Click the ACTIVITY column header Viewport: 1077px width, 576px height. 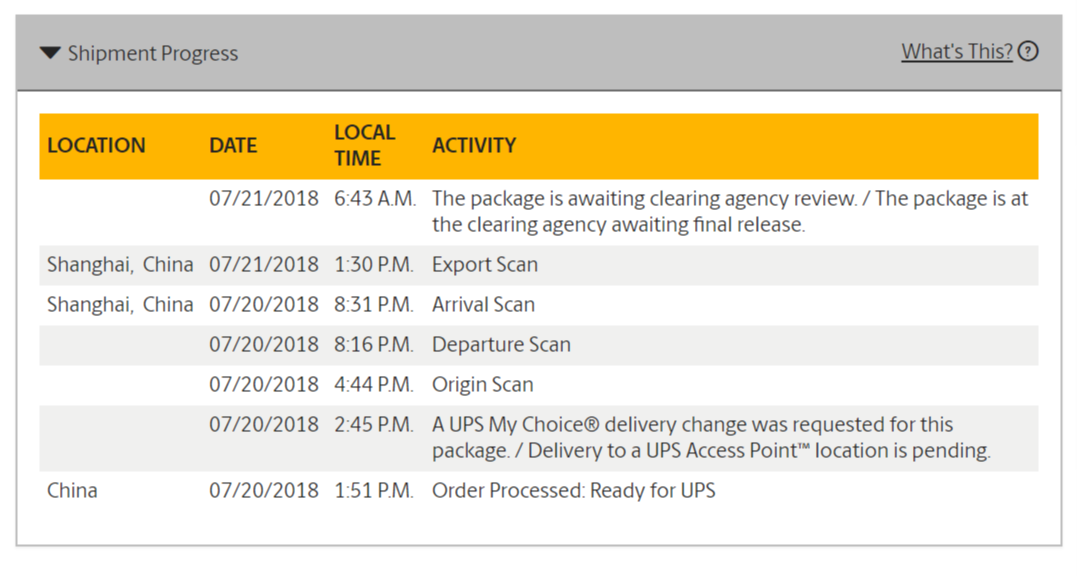click(x=474, y=146)
